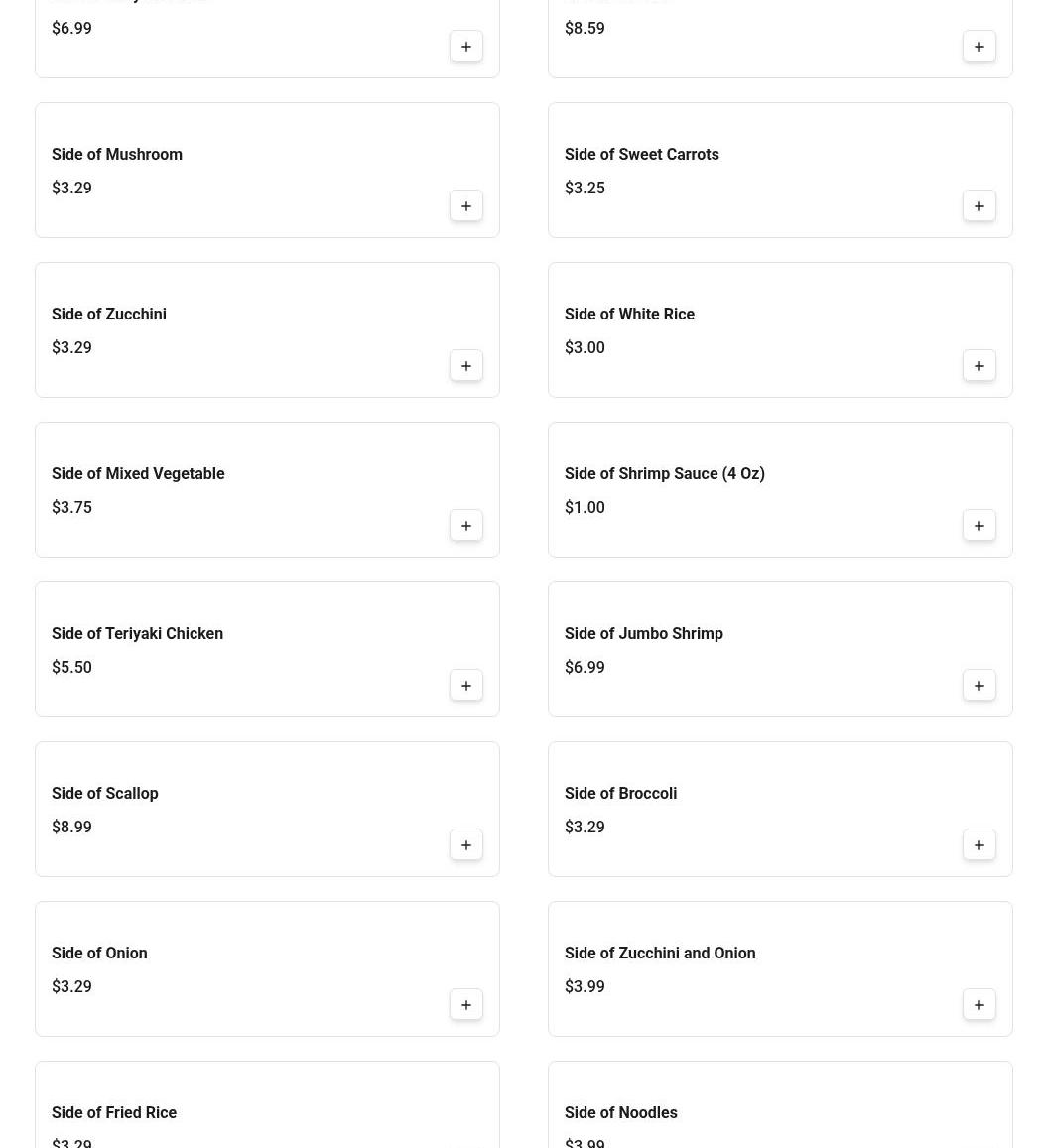Add Side of Onion using plus button
The height and width of the screenshot is (1148, 1042).
point(465,1005)
